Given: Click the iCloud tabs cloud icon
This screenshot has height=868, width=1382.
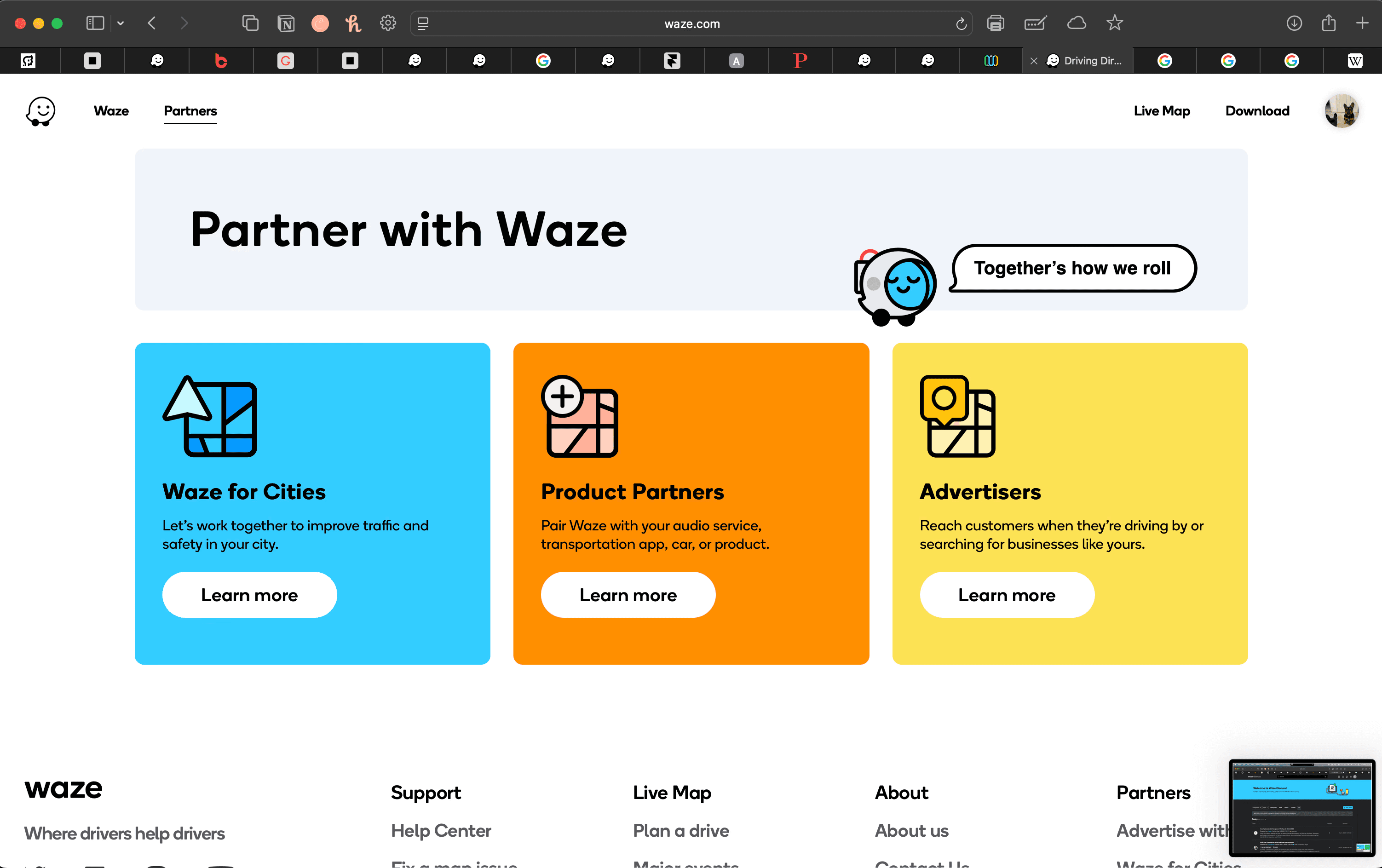Looking at the screenshot, I should click(x=1077, y=23).
